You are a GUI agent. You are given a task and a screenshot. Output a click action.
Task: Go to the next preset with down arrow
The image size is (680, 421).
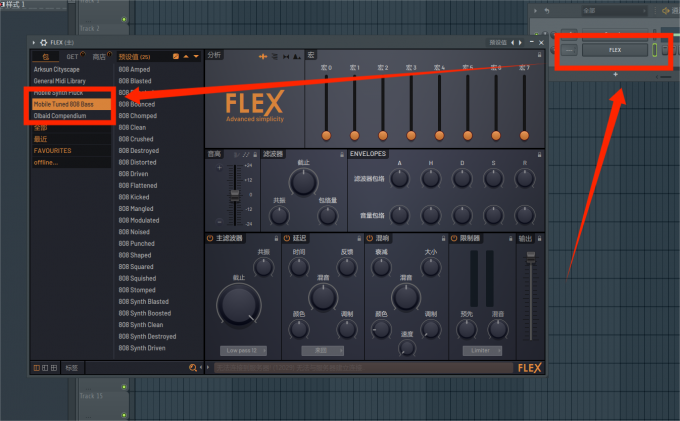click(196, 57)
